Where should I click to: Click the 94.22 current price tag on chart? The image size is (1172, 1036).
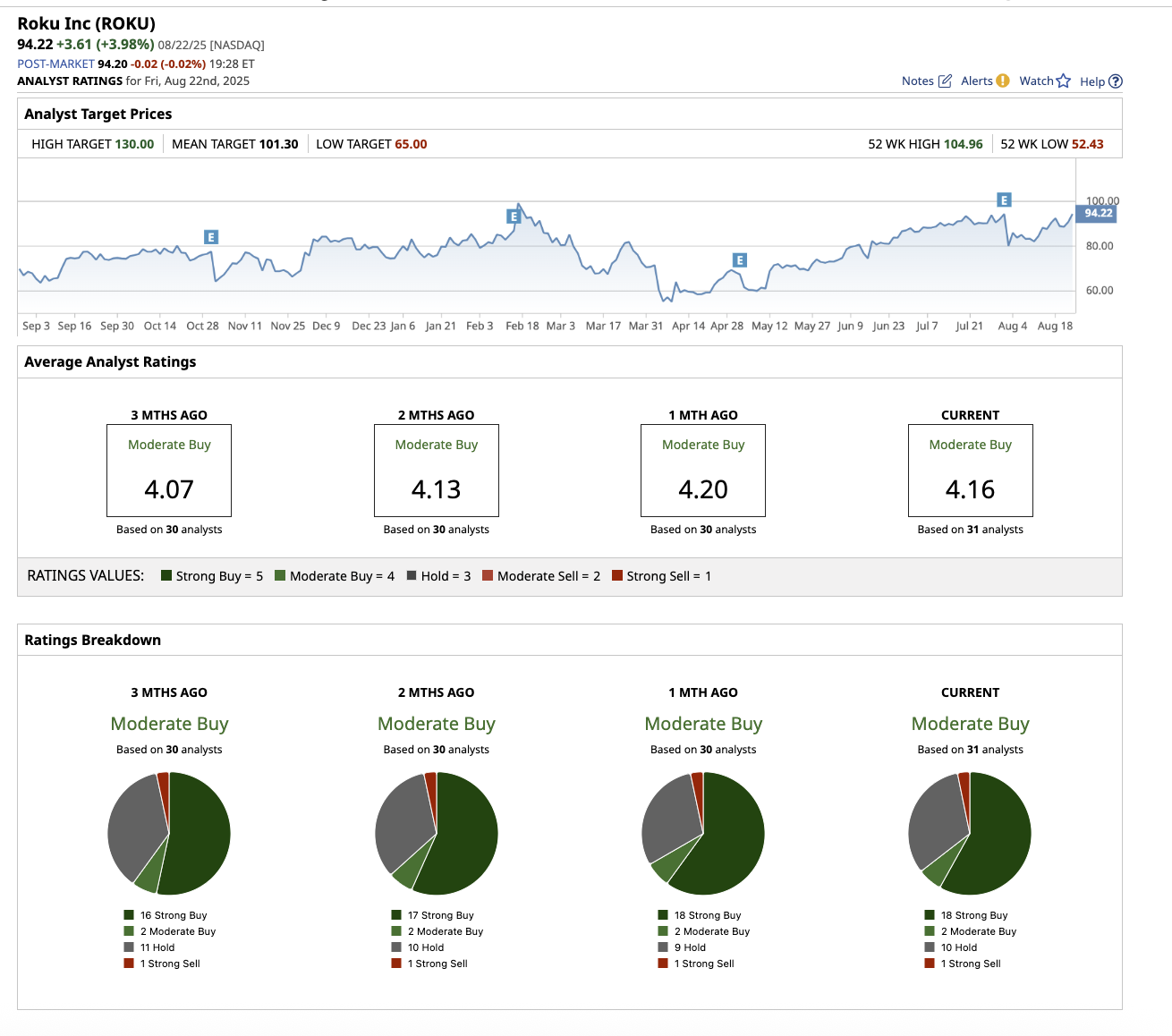point(1096,213)
